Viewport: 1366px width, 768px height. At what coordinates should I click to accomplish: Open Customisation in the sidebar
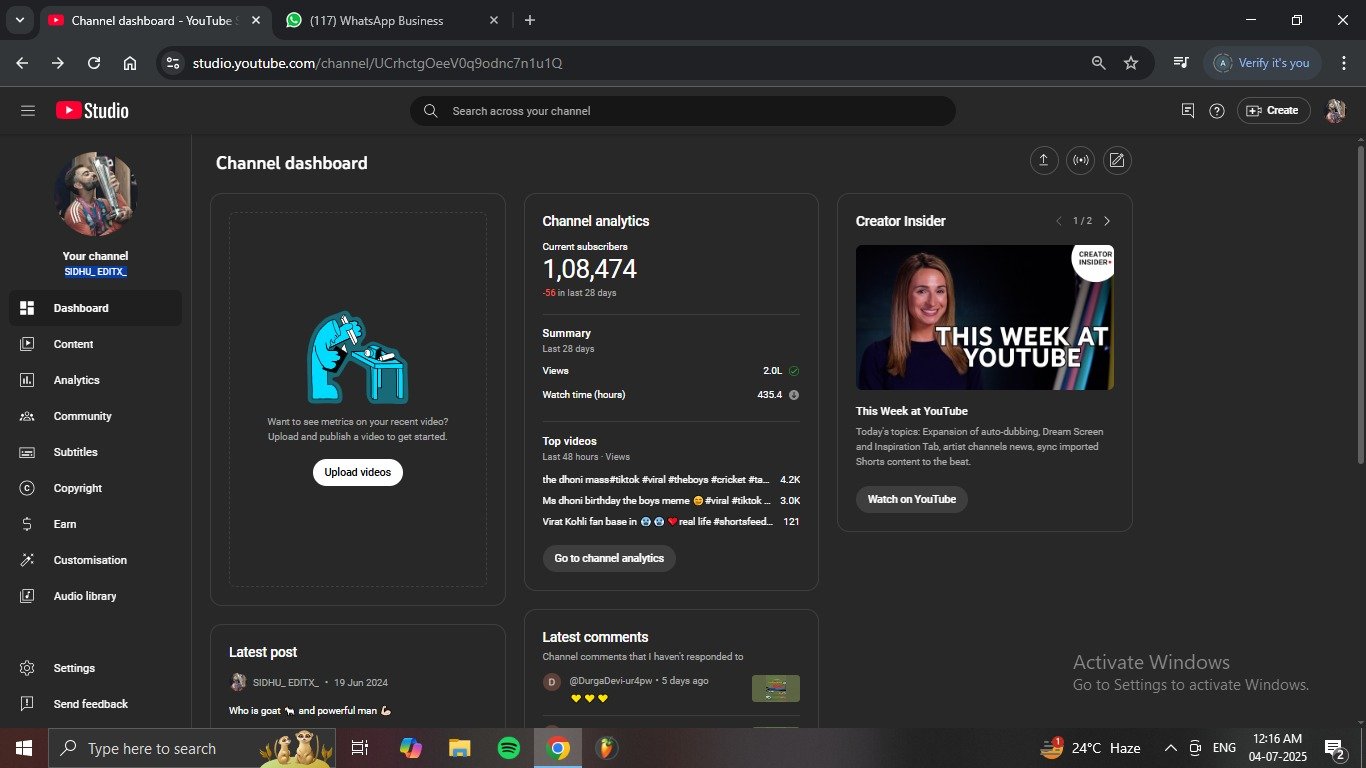click(x=95, y=560)
